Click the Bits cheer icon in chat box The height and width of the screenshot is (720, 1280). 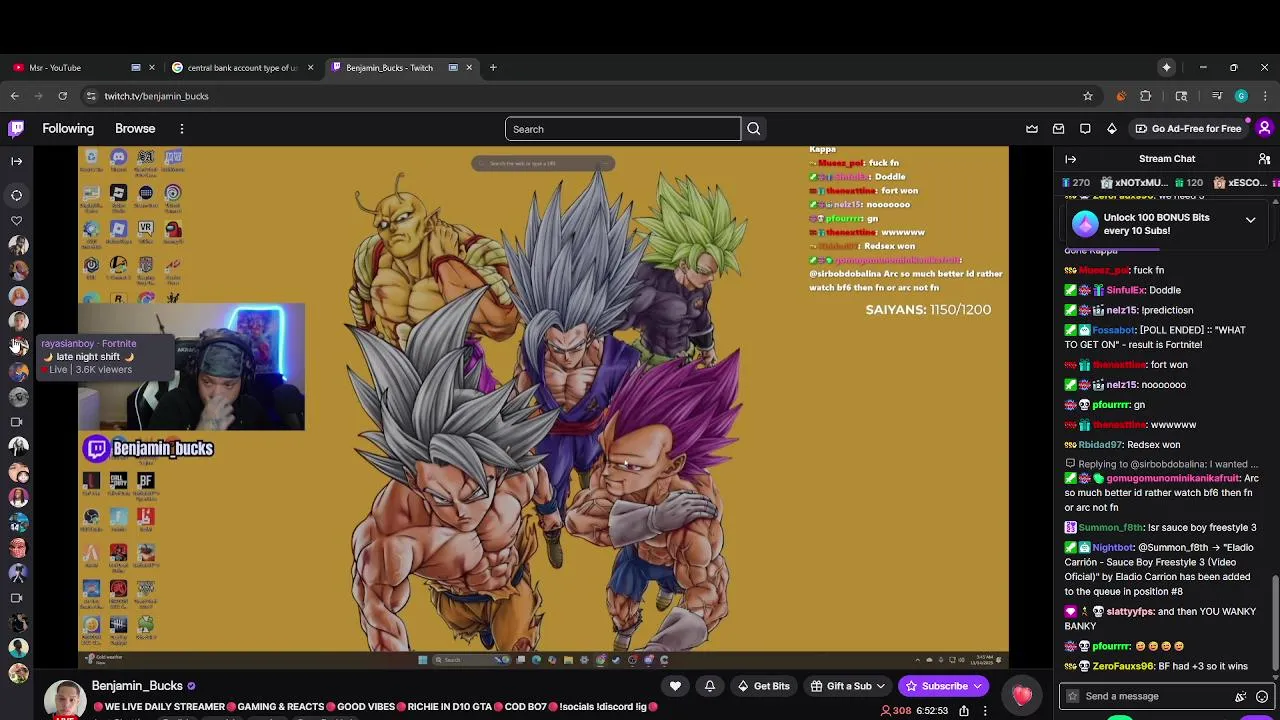coord(1241,696)
